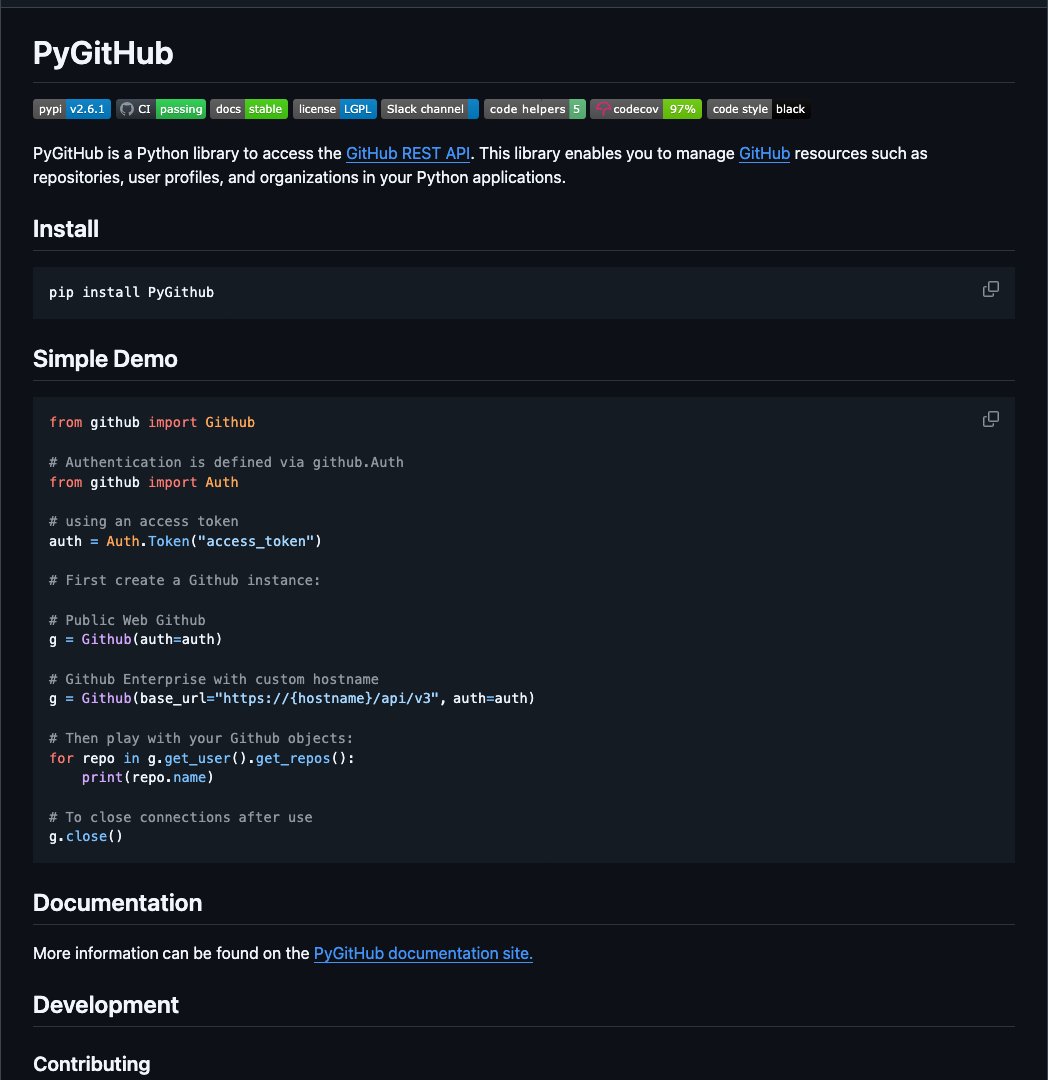The image size is (1048, 1080).
Task: Click the 'g = Github(auth=auth)' line
Action: point(136,639)
